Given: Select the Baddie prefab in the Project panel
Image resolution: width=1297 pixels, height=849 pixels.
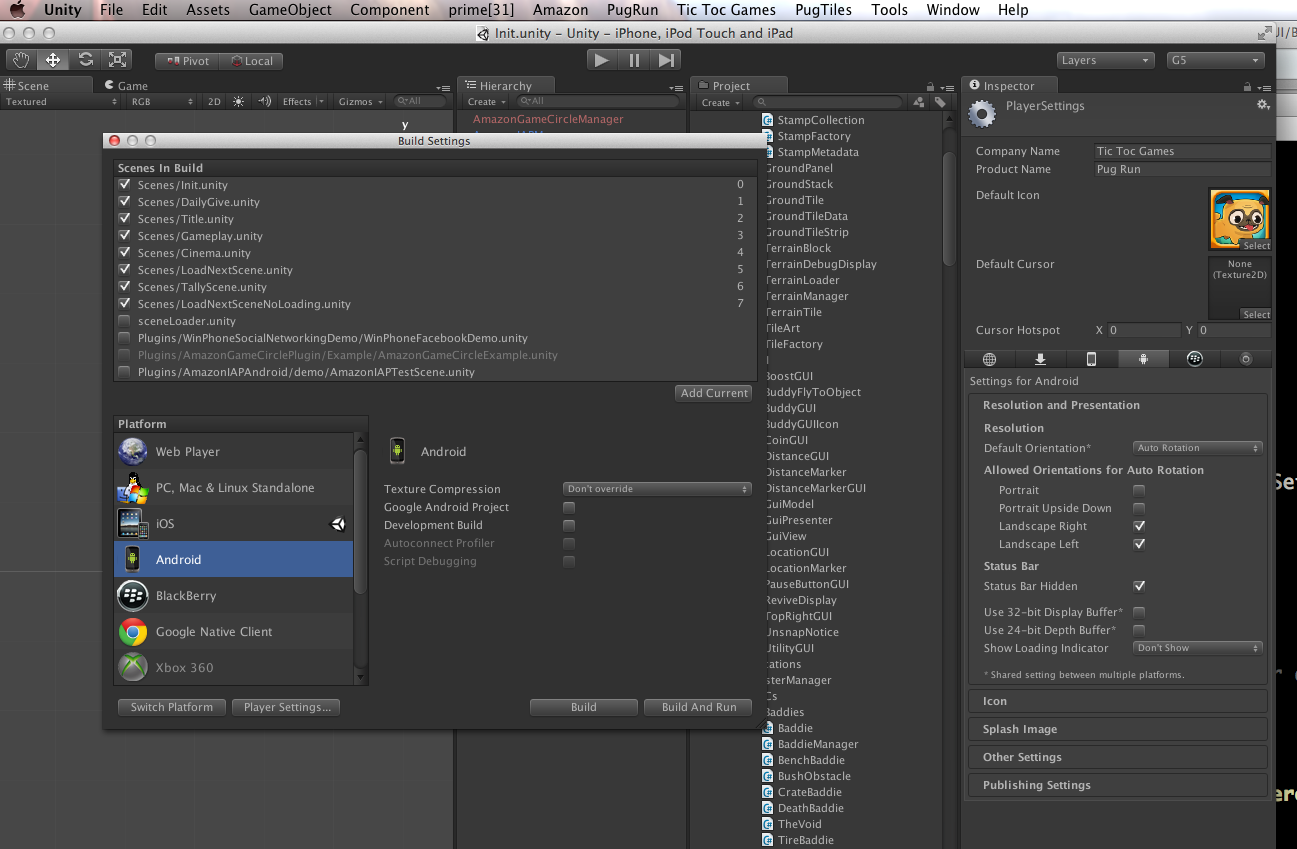Looking at the screenshot, I should coord(793,728).
